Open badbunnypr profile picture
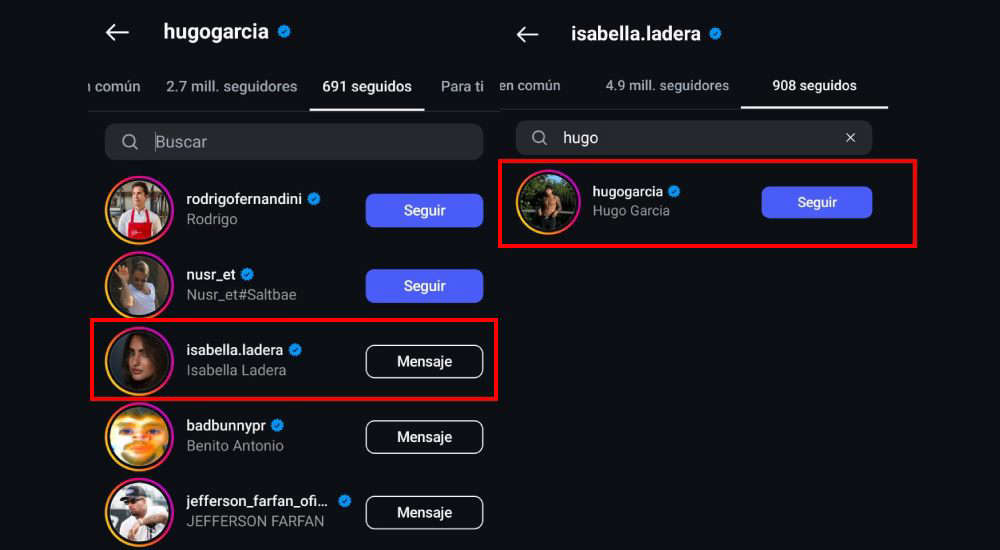The image size is (1000, 550). coord(139,437)
